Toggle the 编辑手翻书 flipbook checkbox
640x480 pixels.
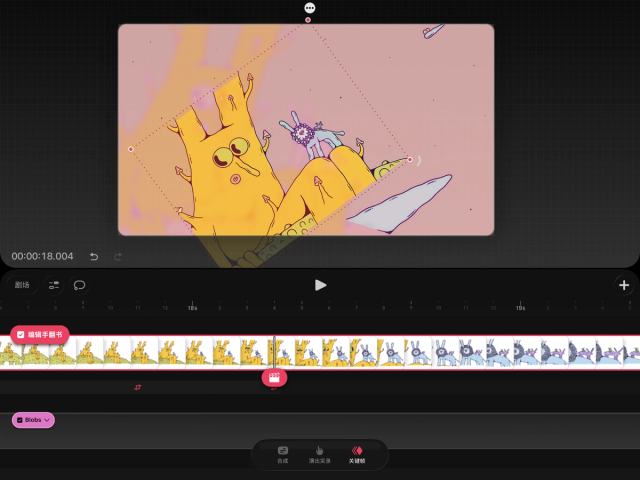20,335
